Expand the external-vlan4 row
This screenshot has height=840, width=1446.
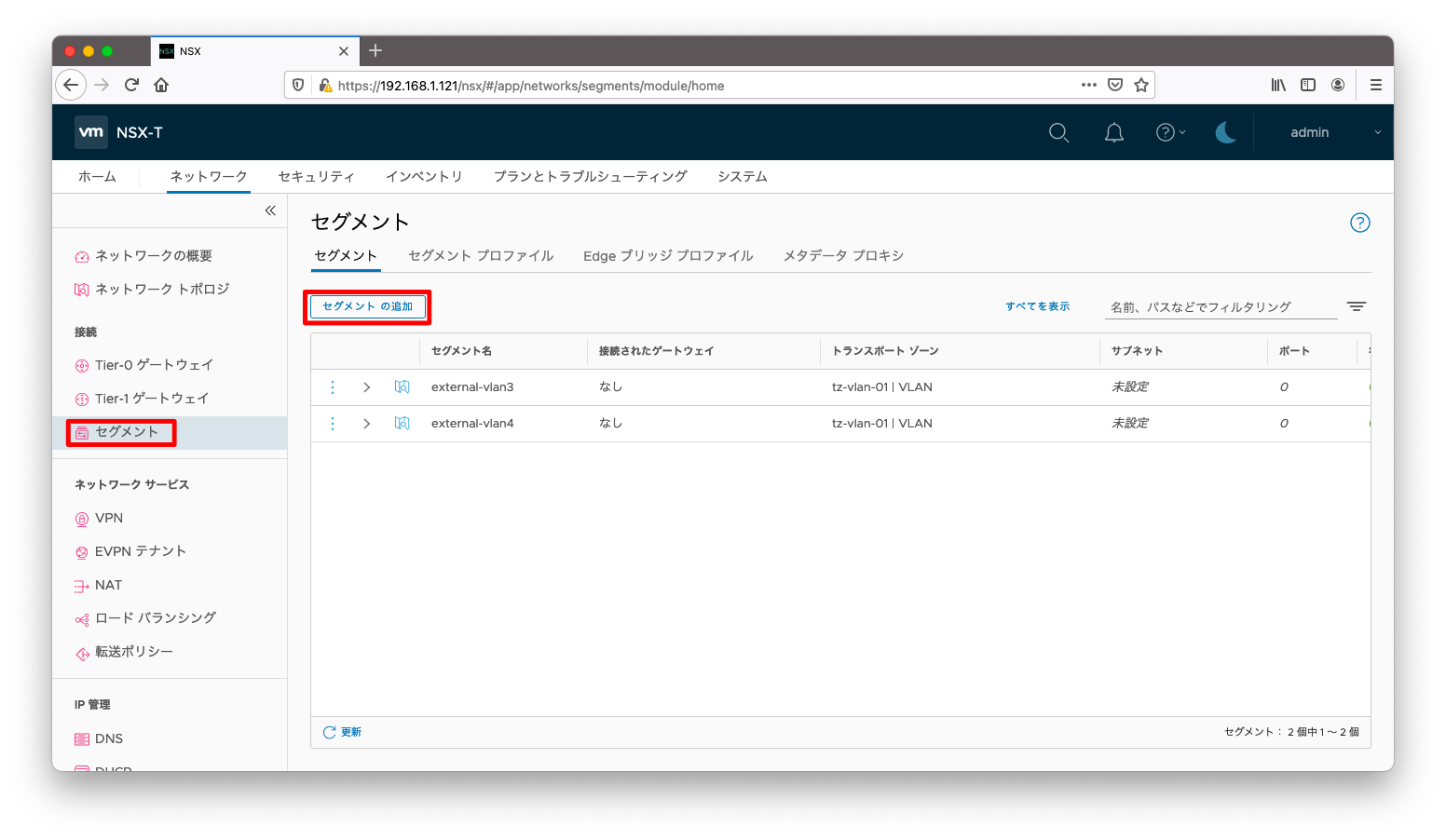click(x=367, y=424)
